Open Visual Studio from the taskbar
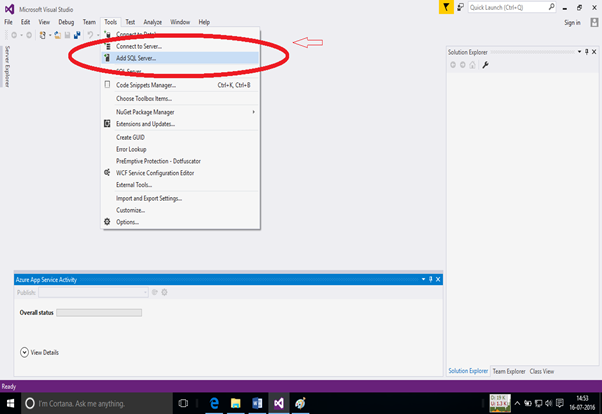This screenshot has height=414, width=602. coord(279,403)
